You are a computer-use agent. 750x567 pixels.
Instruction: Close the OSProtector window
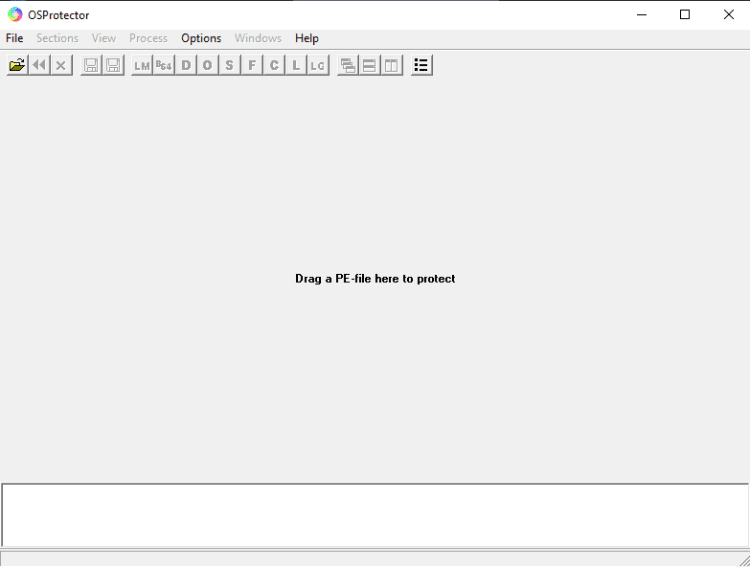coord(728,15)
